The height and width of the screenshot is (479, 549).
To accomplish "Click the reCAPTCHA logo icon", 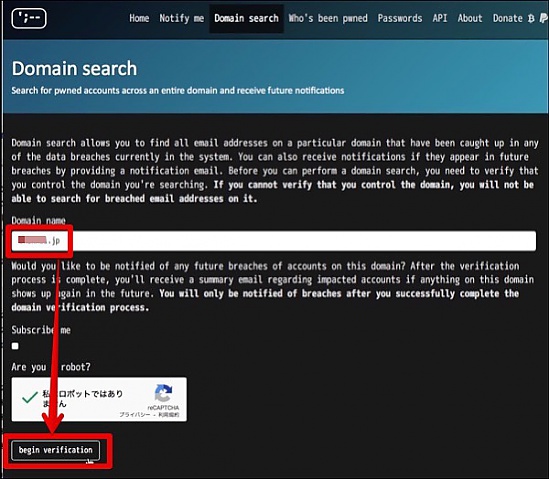I will (x=163, y=393).
